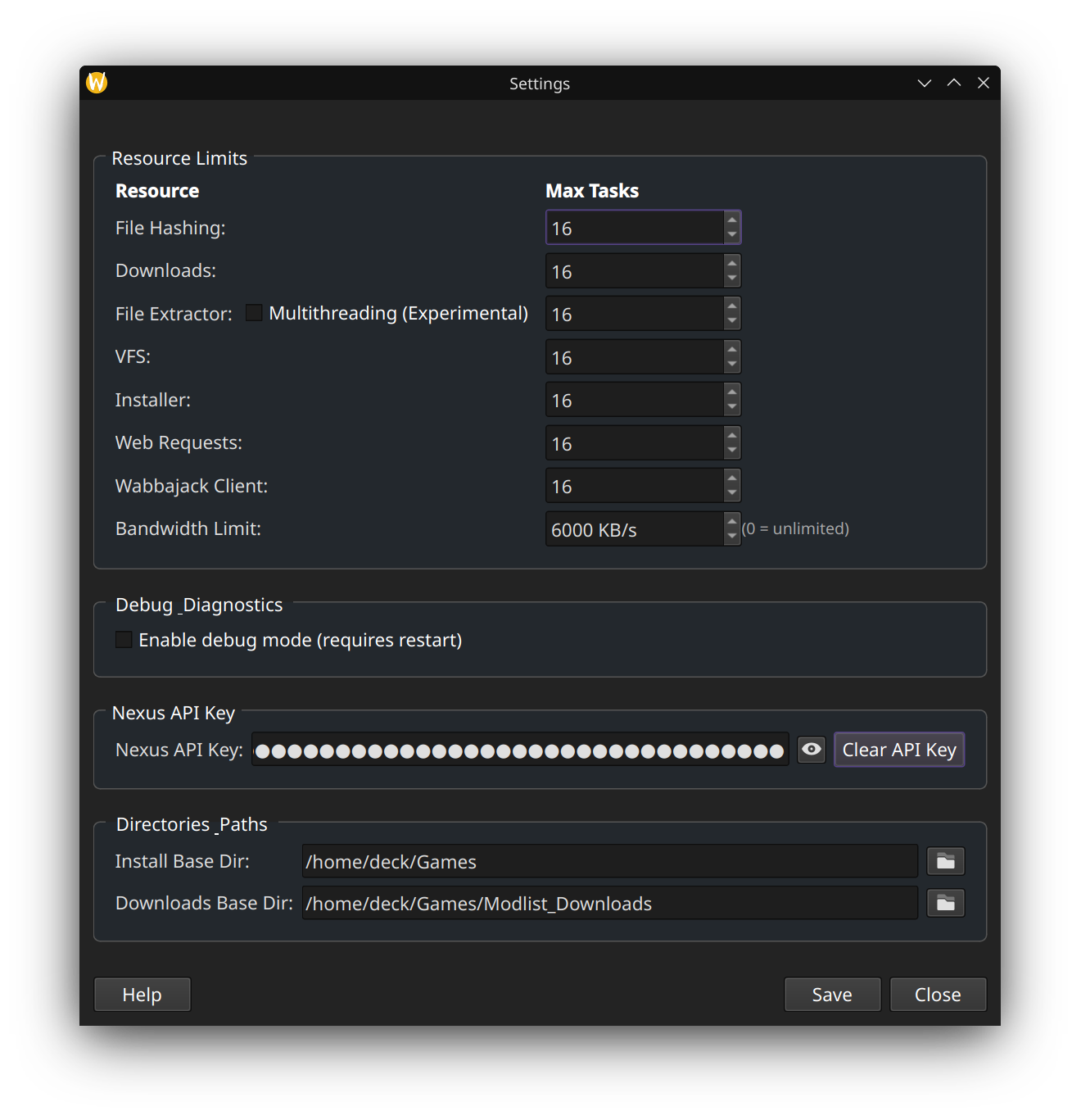Screen dimensions: 1081x1120
Task: Click the folder icon for Install Base Dir
Action: pyautogui.click(x=945, y=861)
